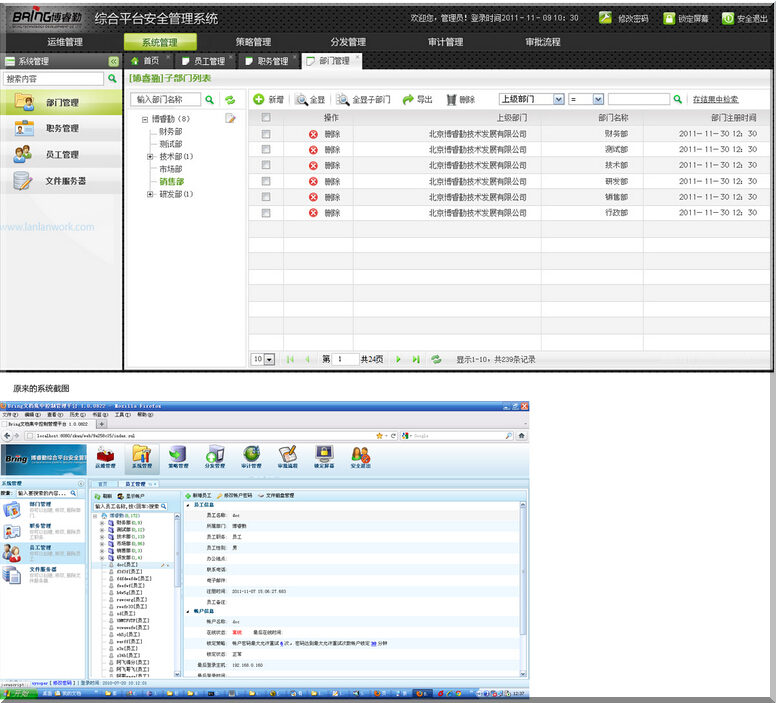Open the page size dropdown showing 10
Viewport: 776px width, 703px height.
(x=269, y=359)
